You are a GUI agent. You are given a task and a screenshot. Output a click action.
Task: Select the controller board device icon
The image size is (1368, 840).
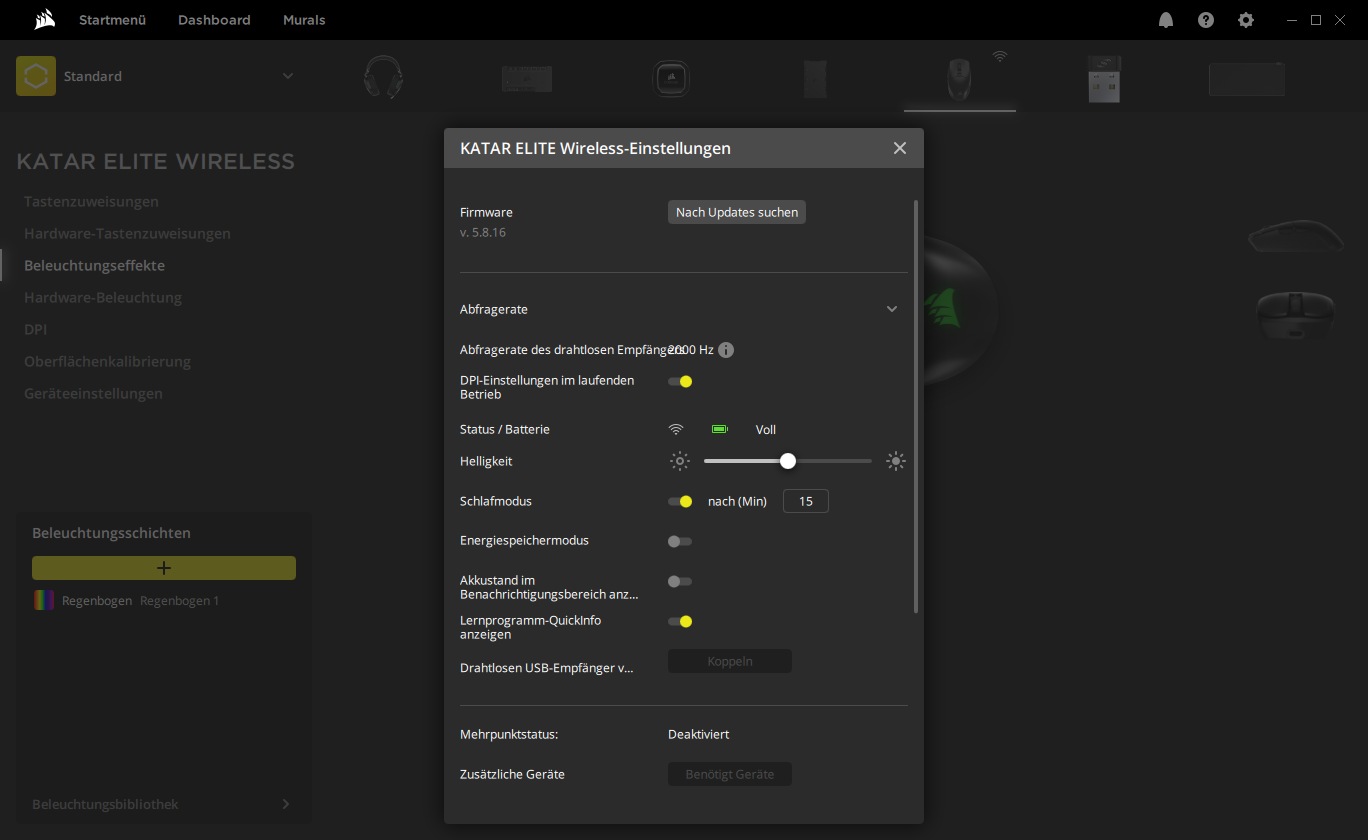click(x=527, y=80)
